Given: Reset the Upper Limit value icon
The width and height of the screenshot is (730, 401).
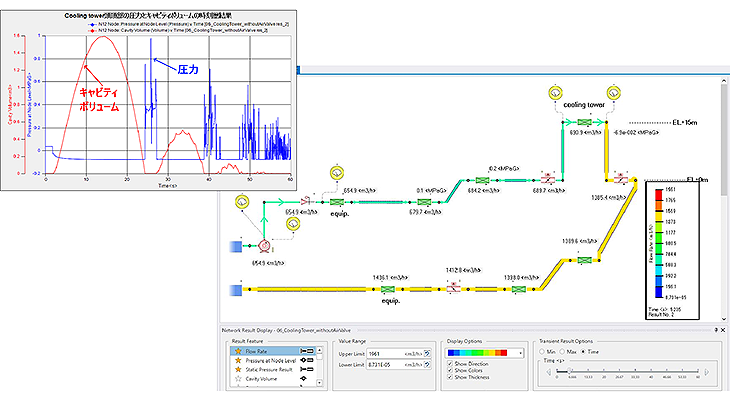Looking at the screenshot, I should [427, 354].
